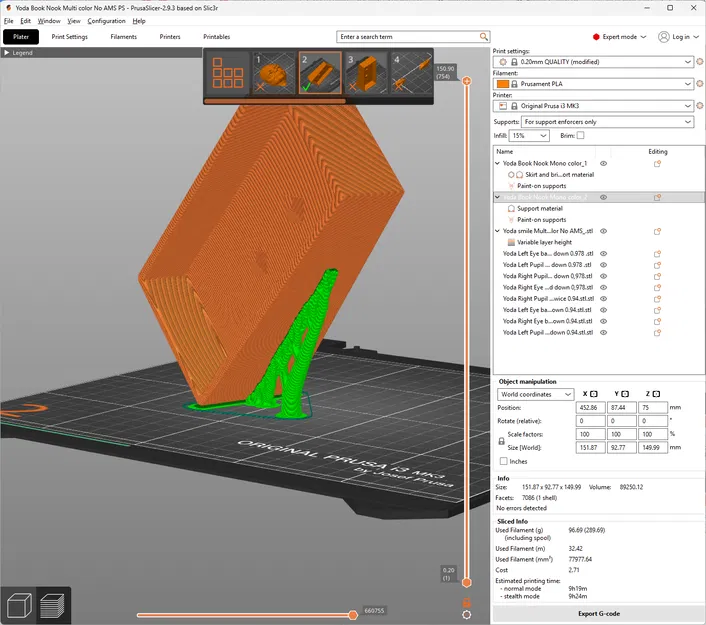This screenshot has width=706, height=625.
Task: Select bed 1 thumbnail in bed selector
Action: (273, 73)
